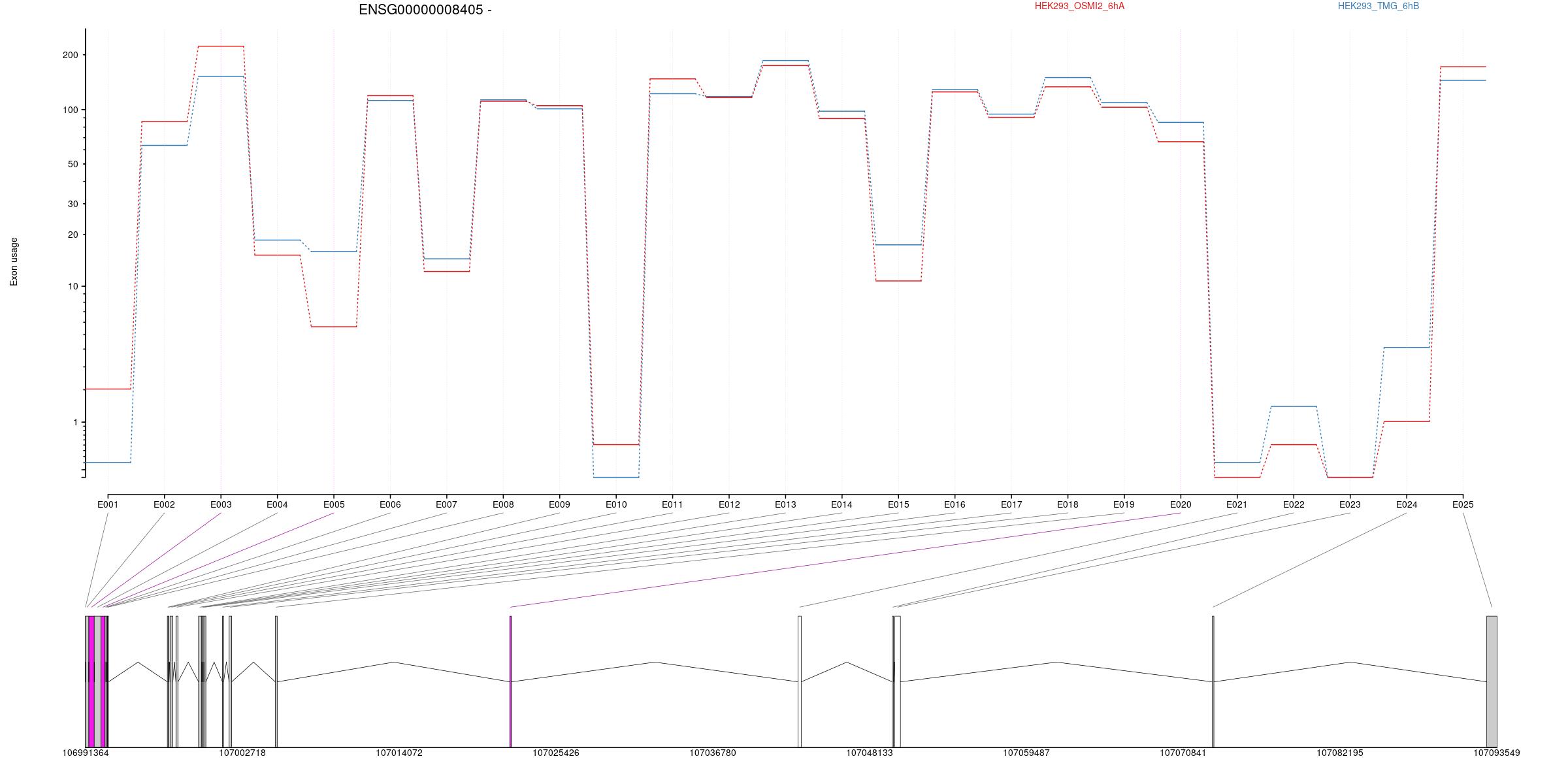Click exon label E017
Viewport: 1568px width, 784px height.
[1011, 504]
